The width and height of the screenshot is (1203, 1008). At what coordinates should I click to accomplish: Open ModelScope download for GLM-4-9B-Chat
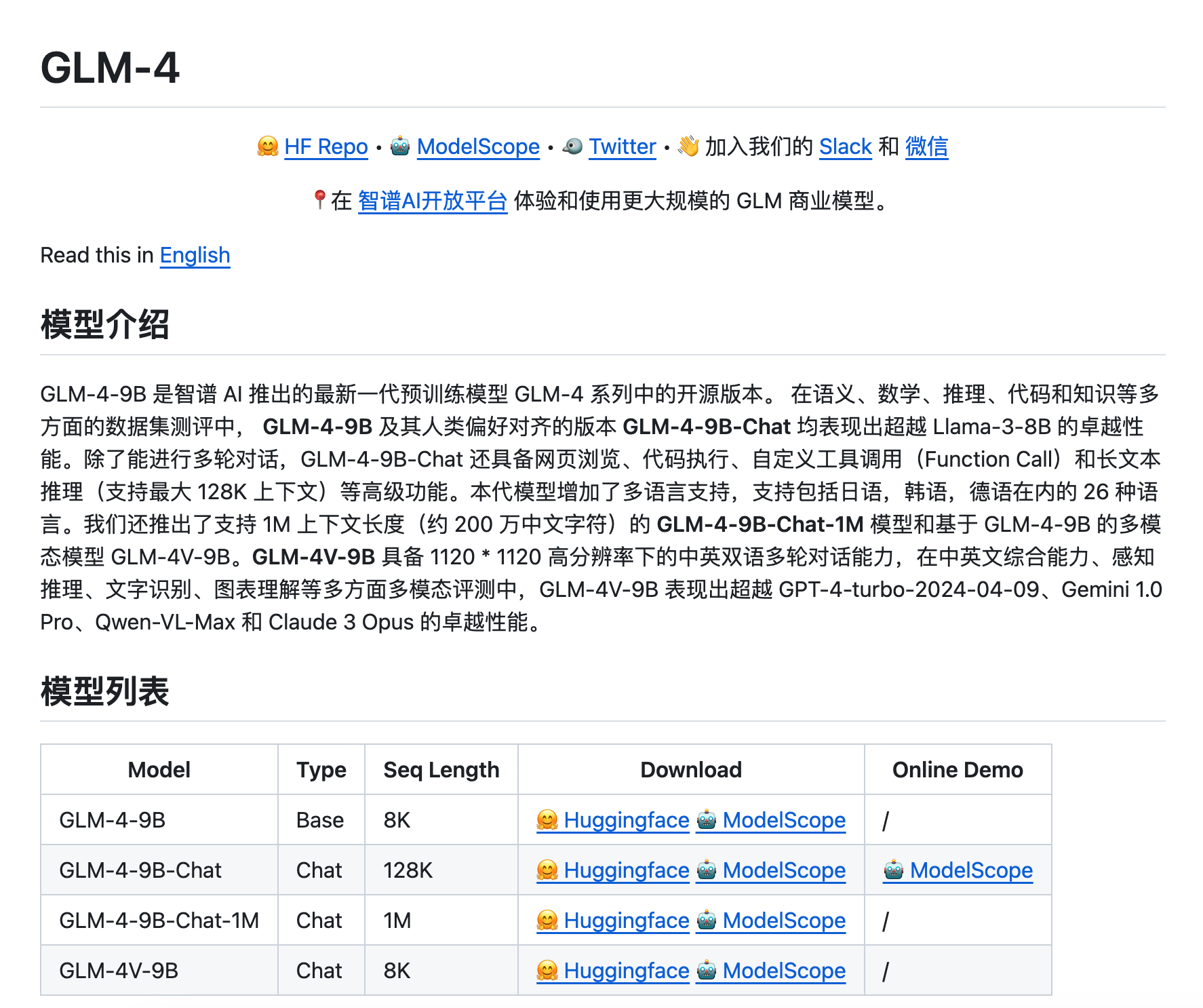pos(772,870)
